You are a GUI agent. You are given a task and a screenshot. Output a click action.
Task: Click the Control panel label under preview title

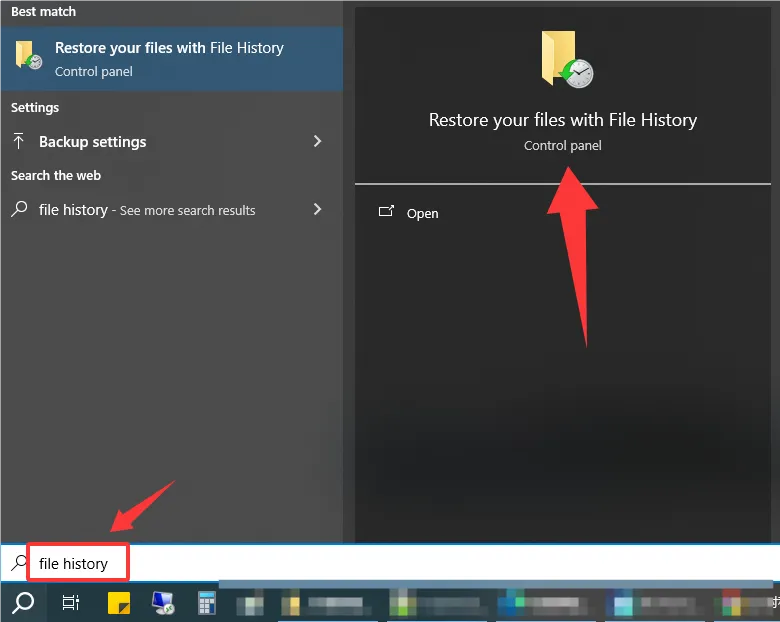563,146
